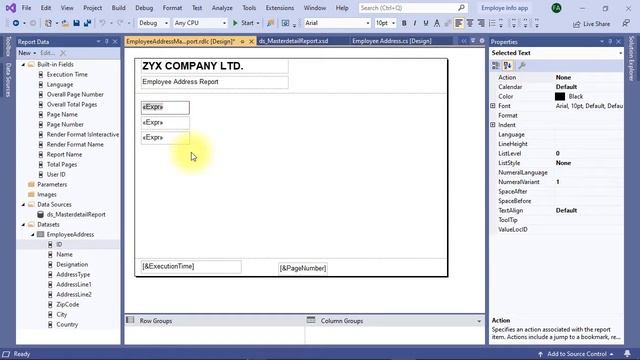Image resolution: width=640 pixels, height=360 pixels.
Task: Click the New dropdown in Report Data
Action: click(27, 53)
